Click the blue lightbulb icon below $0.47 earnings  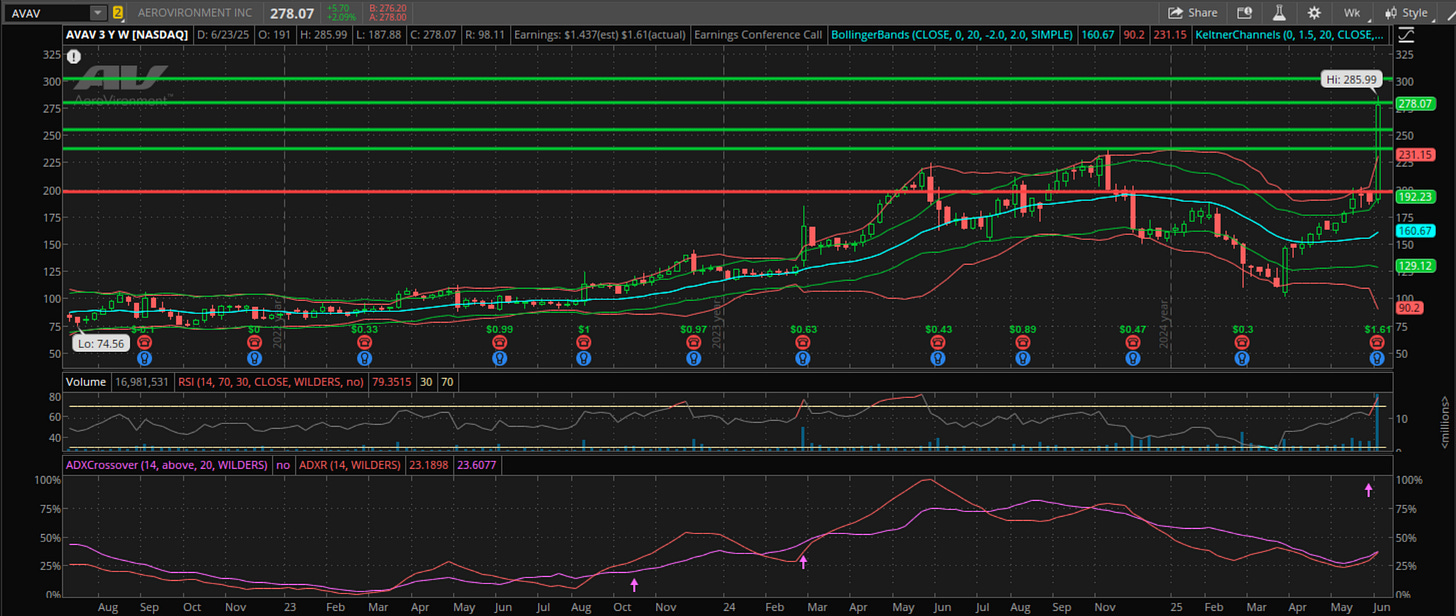(1132, 357)
